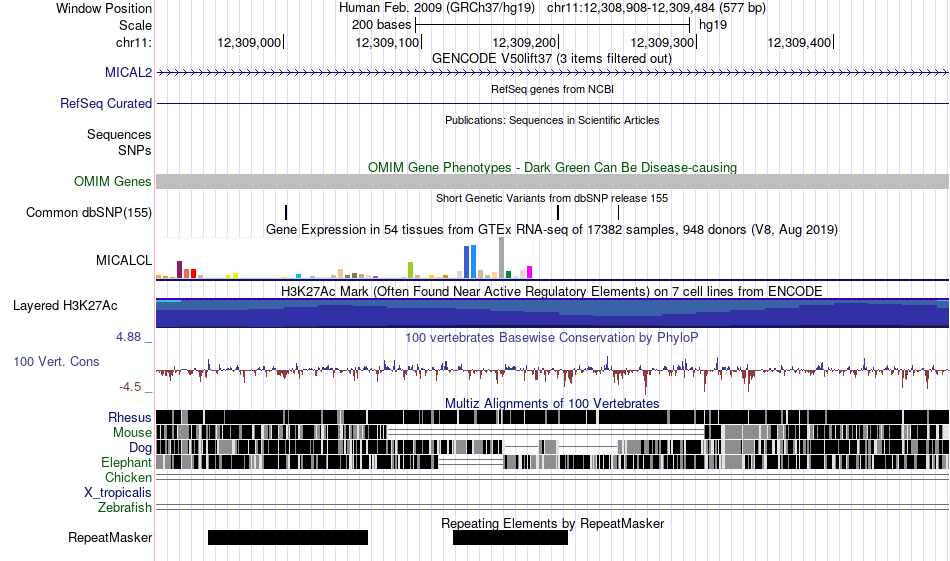Click the wider left RepeatMasker block
This screenshot has height=561, width=950.
[x=288, y=537]
